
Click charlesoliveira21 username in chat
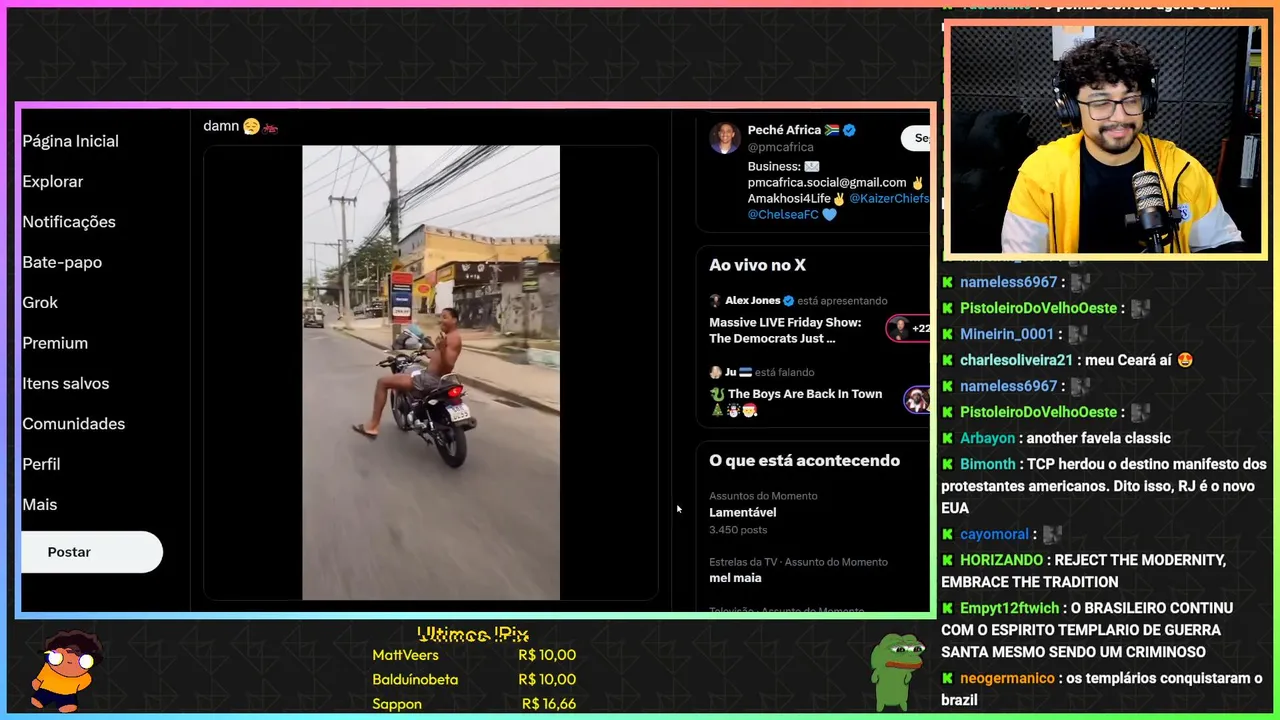1016,360
